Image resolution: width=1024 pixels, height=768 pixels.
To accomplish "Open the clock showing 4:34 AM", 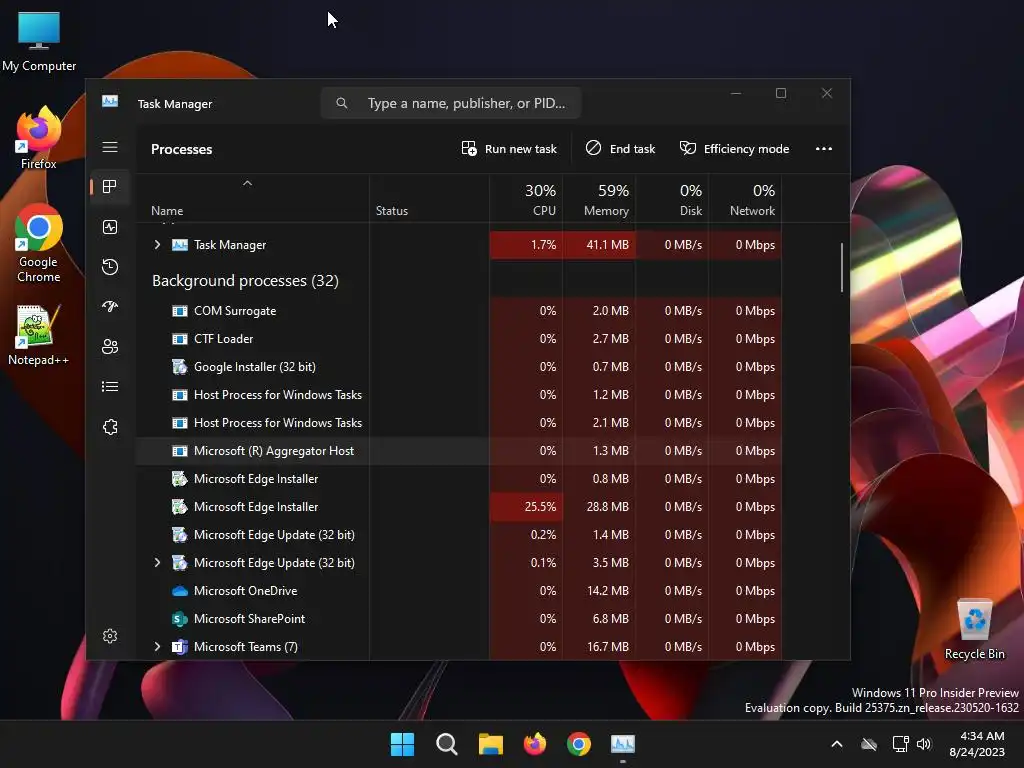I will point(977,744).
